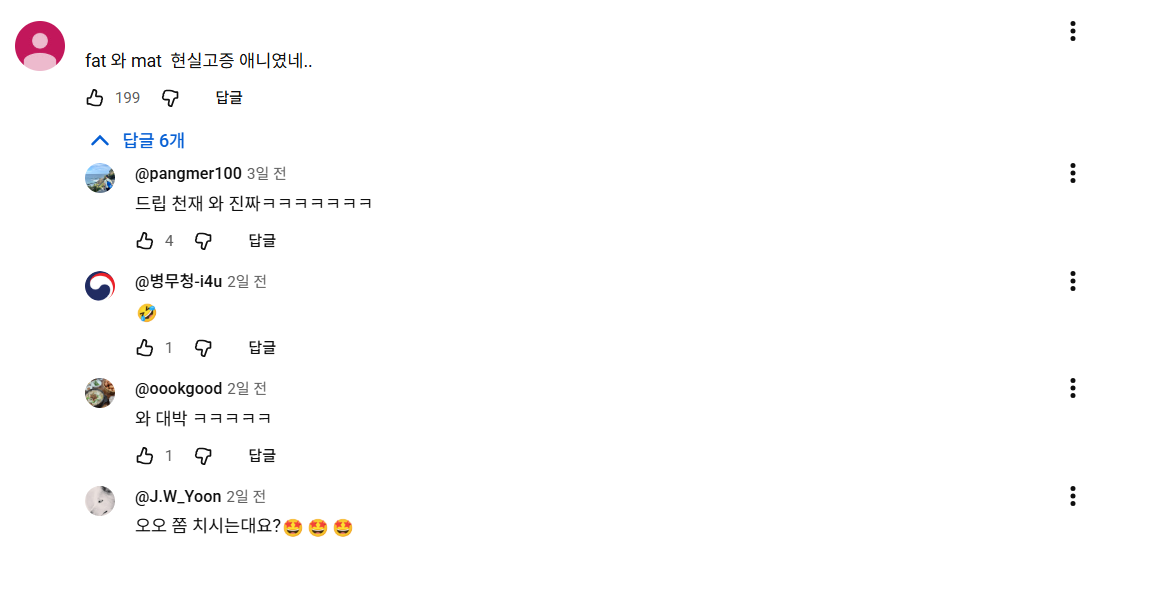
Task: Like the top comment with 199 likes
Action: 95,98
